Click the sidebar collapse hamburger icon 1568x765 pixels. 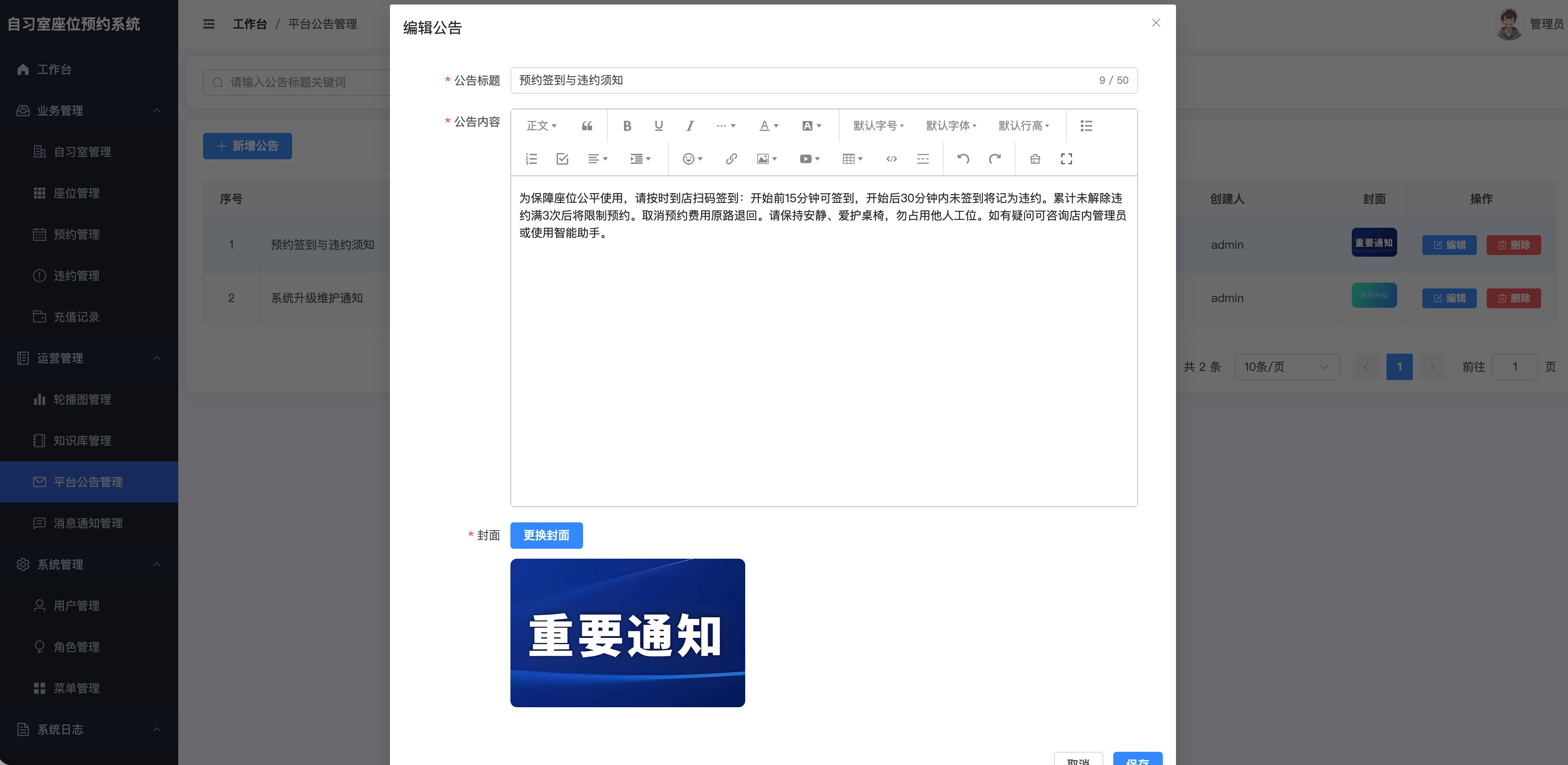(209, 24)
